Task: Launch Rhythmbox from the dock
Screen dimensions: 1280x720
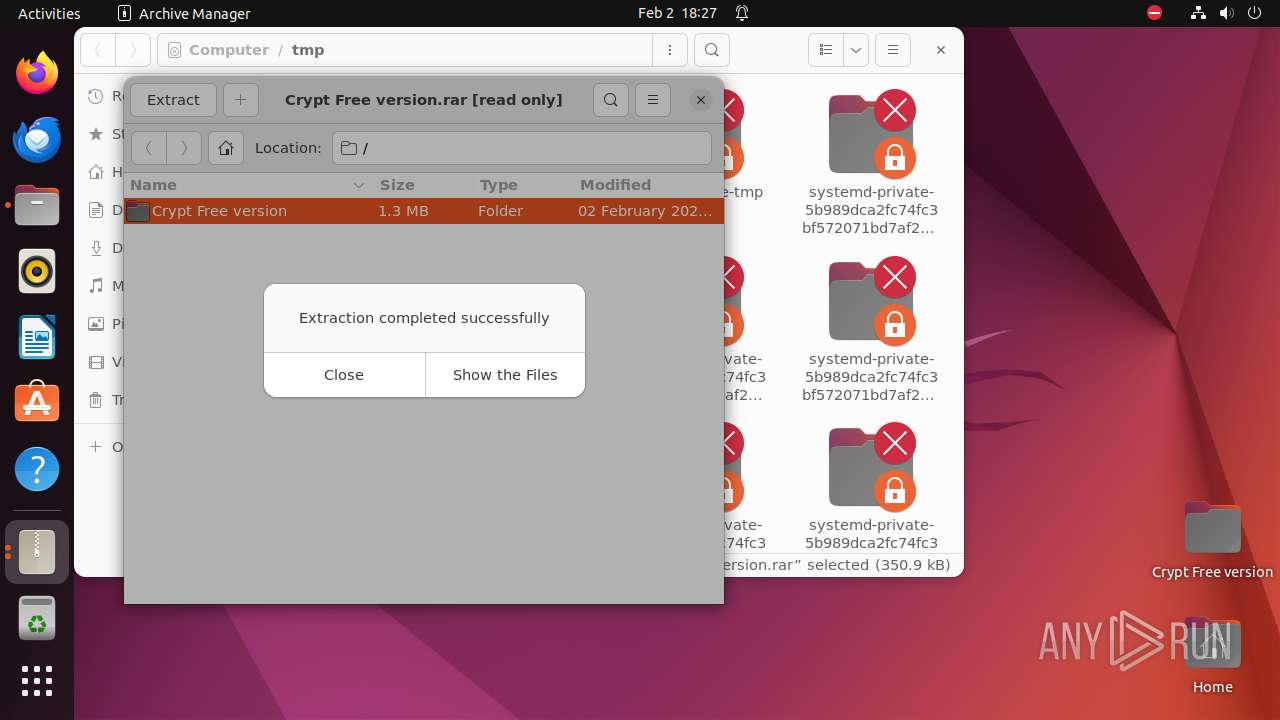Action: click(37, 271)
